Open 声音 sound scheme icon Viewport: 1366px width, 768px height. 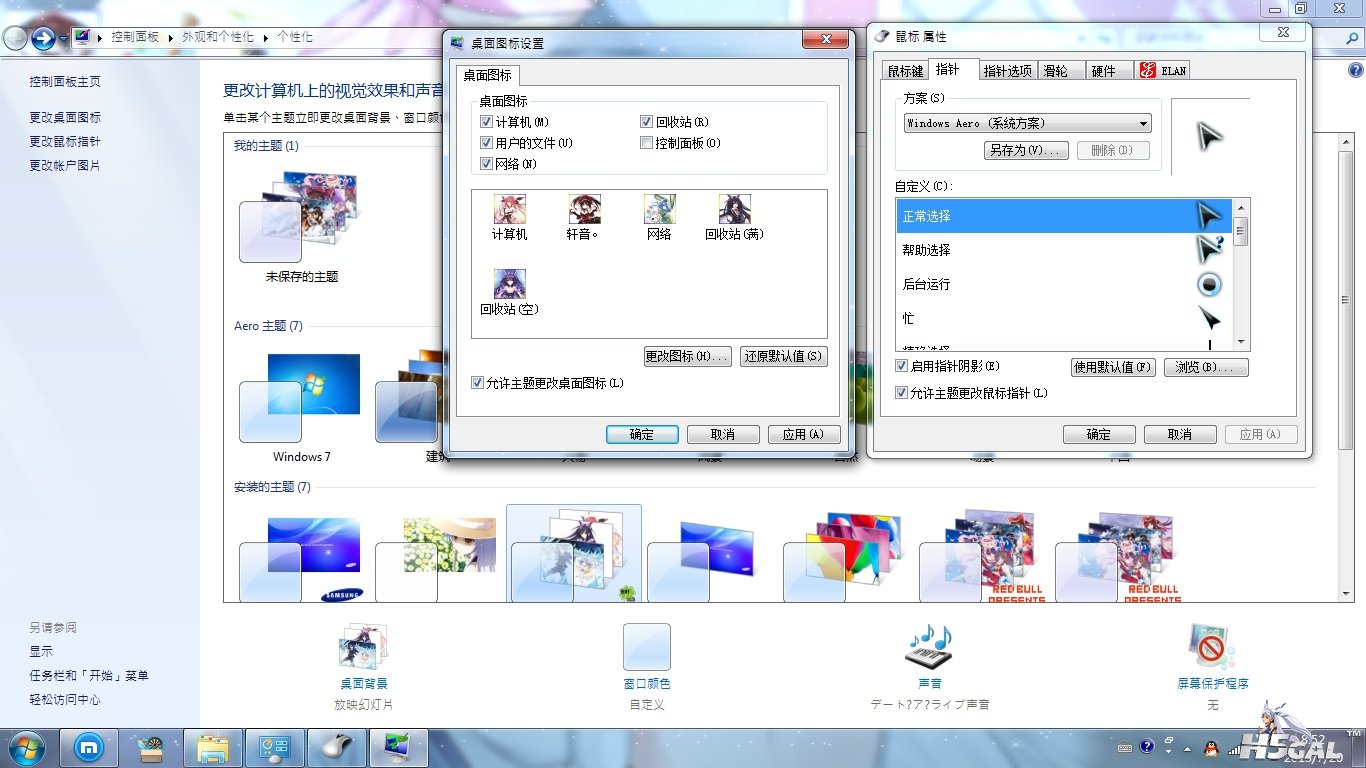pos(929,648)
